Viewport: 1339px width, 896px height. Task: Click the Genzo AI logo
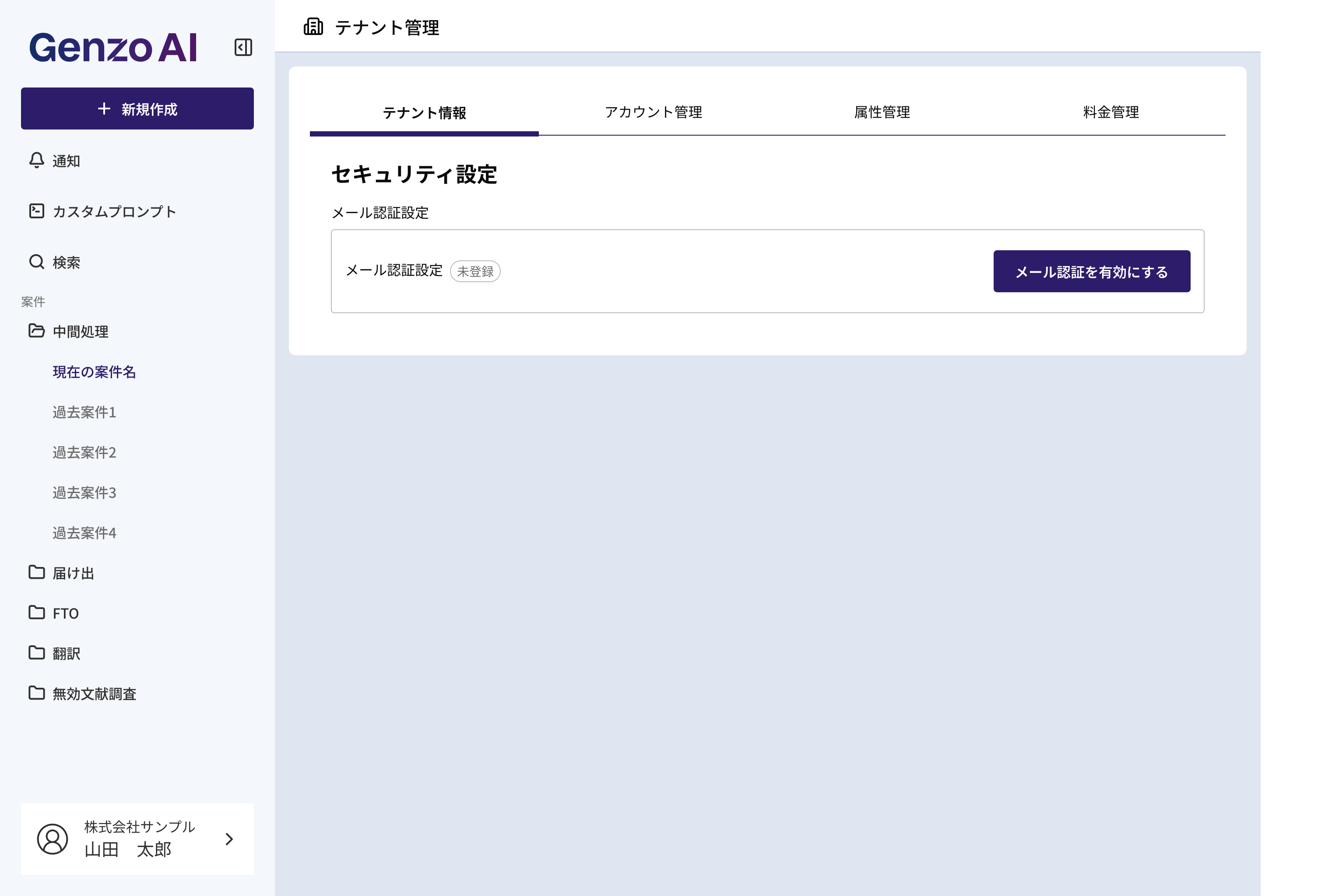coord(113,47)
